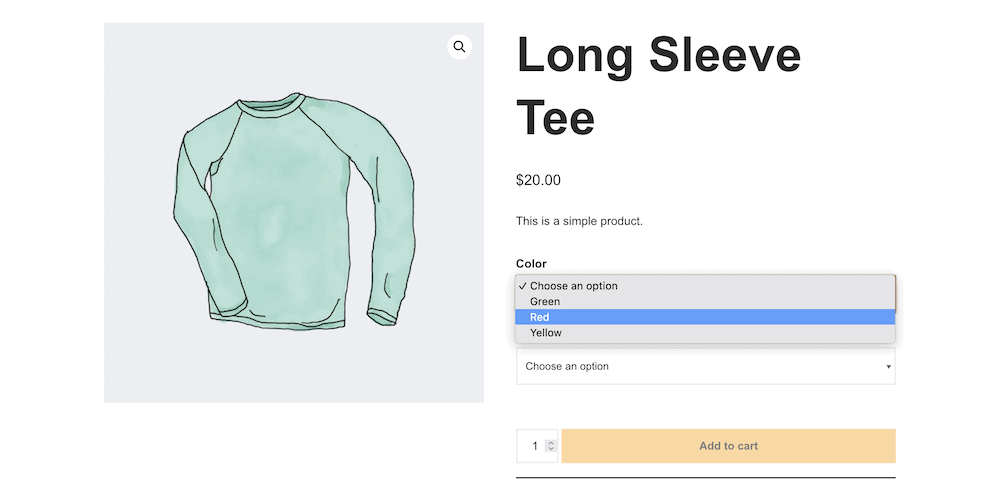Click the magnifier zoom icon on product image

(459, 47)
